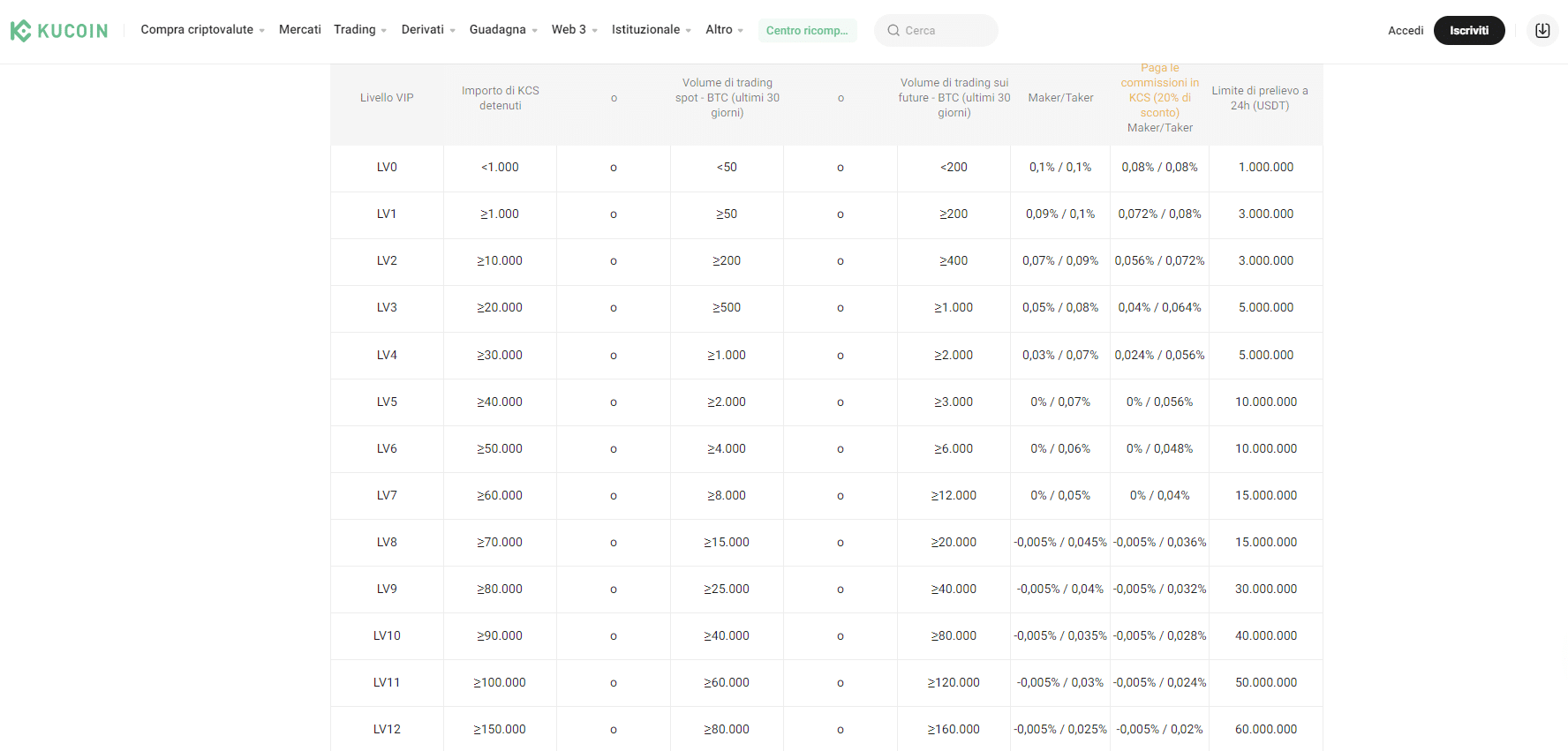Expand the Altro menu
The image size is (1568, 751).
pos(724,30)
